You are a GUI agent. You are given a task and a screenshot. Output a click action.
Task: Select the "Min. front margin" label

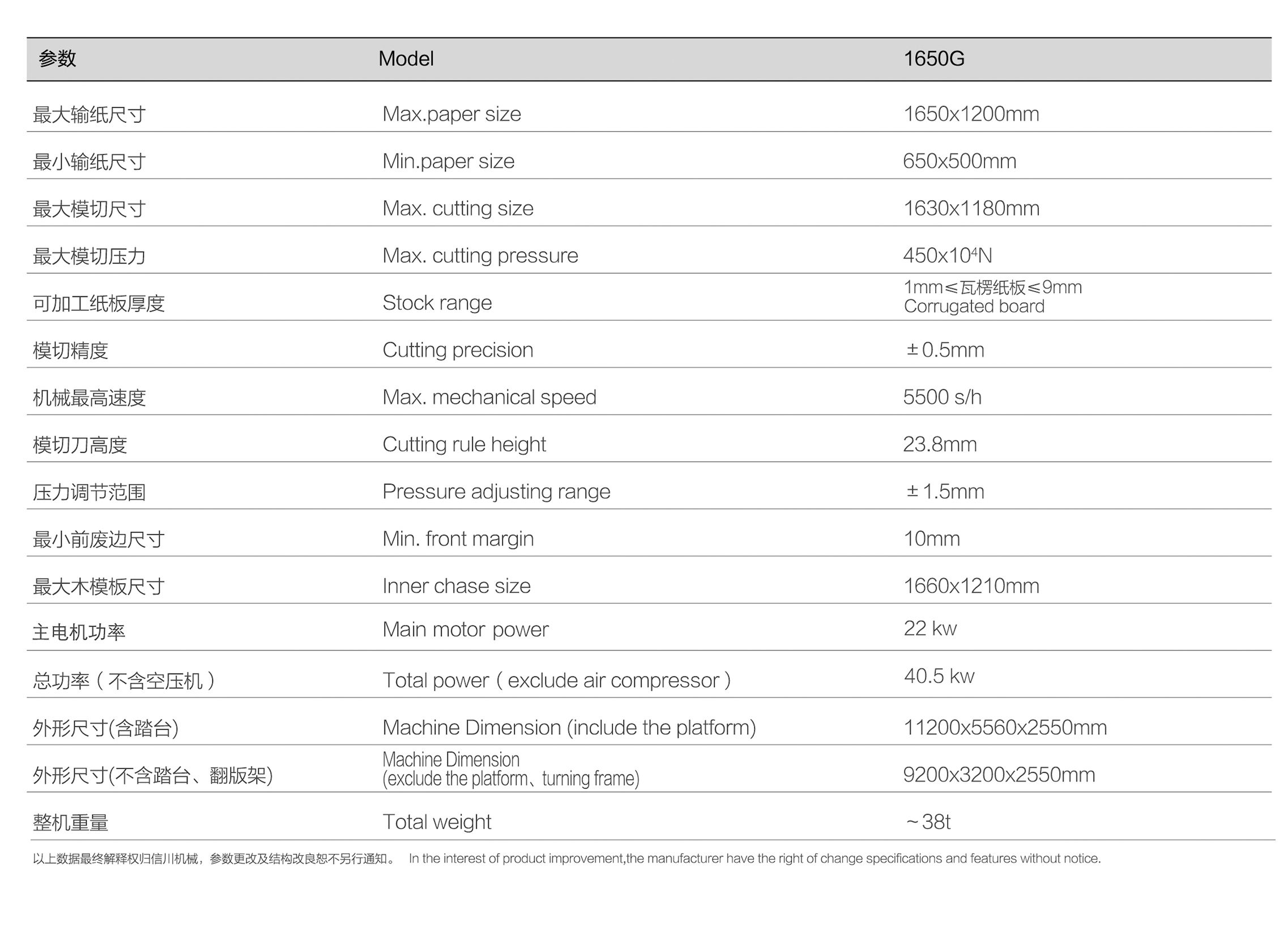(458, 538)
